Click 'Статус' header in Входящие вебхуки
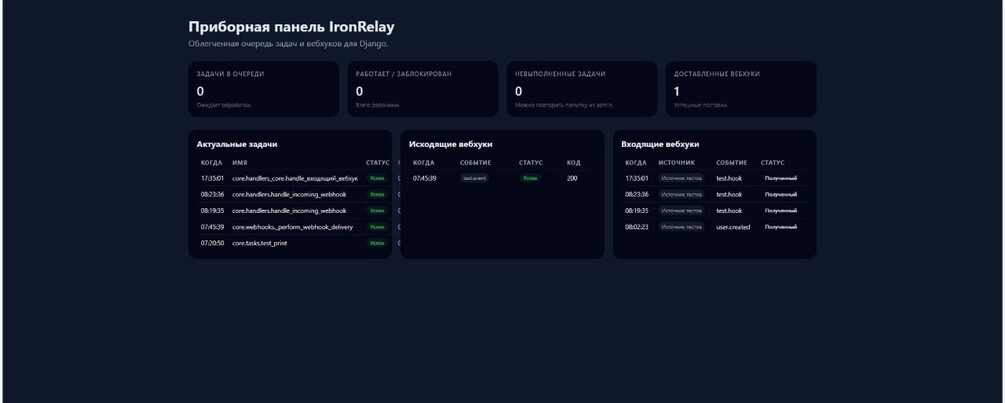 (772, 163)
